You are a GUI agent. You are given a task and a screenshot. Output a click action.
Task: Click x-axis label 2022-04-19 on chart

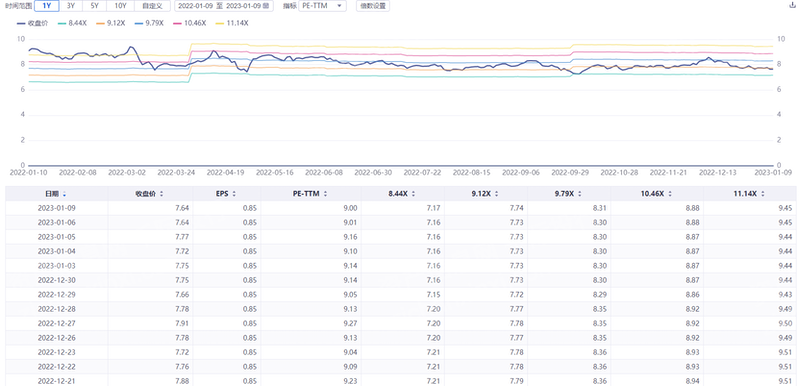[225, 172]
